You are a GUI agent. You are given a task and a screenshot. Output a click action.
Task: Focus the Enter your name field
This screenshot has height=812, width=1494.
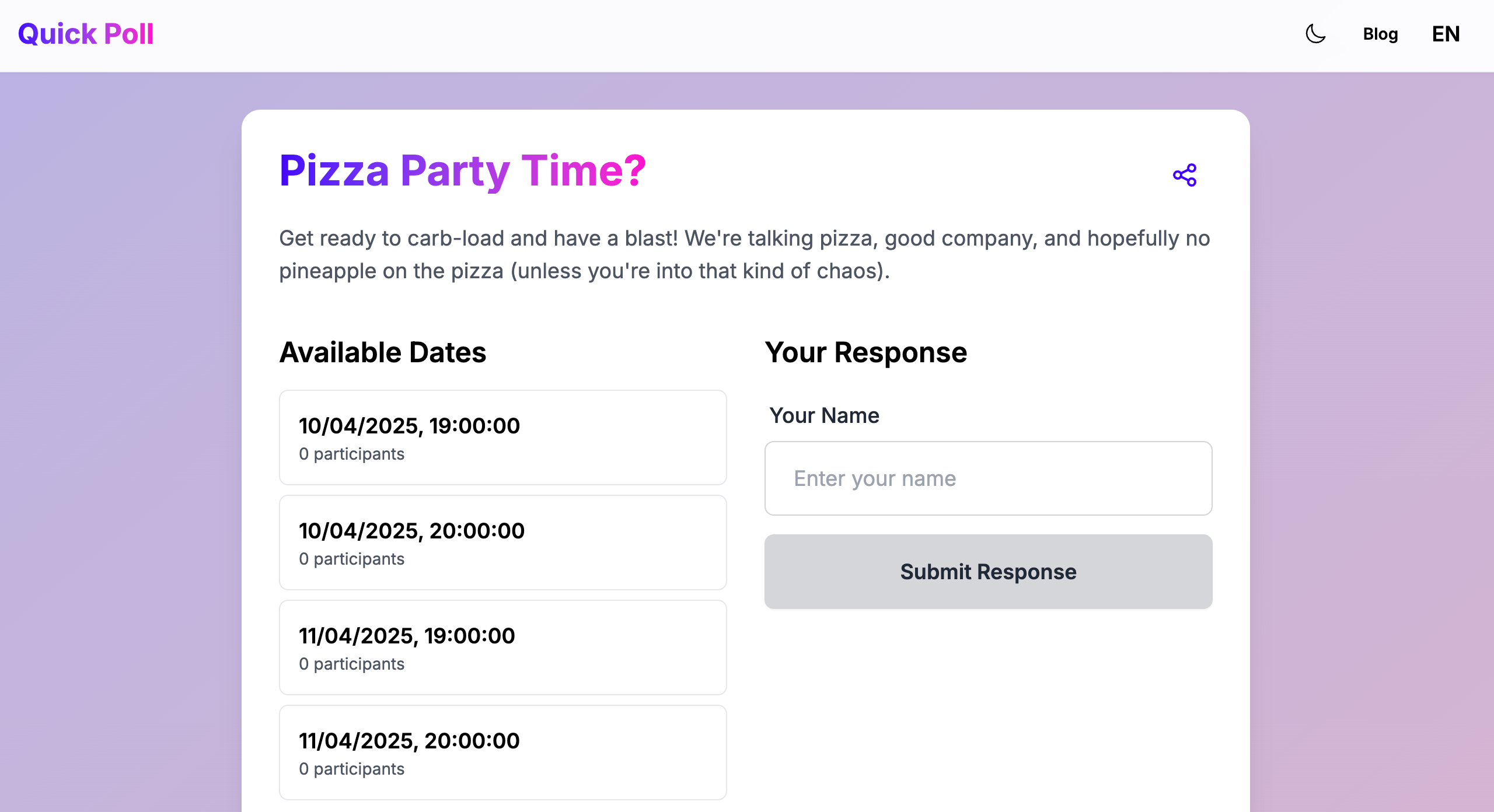pyautogui.click(x=988, y=478)
